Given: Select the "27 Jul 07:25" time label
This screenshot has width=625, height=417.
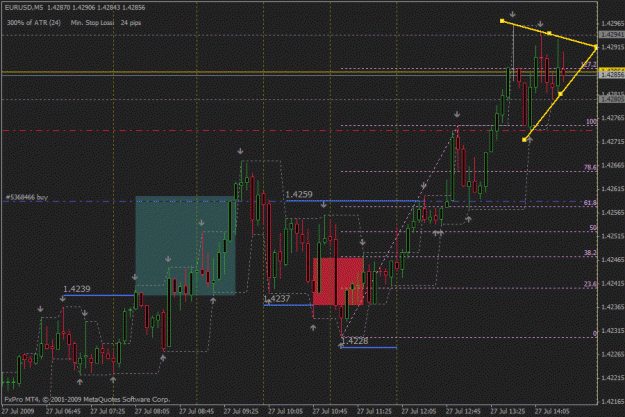Looking at the screenshot, I should [x=108, y=411].
